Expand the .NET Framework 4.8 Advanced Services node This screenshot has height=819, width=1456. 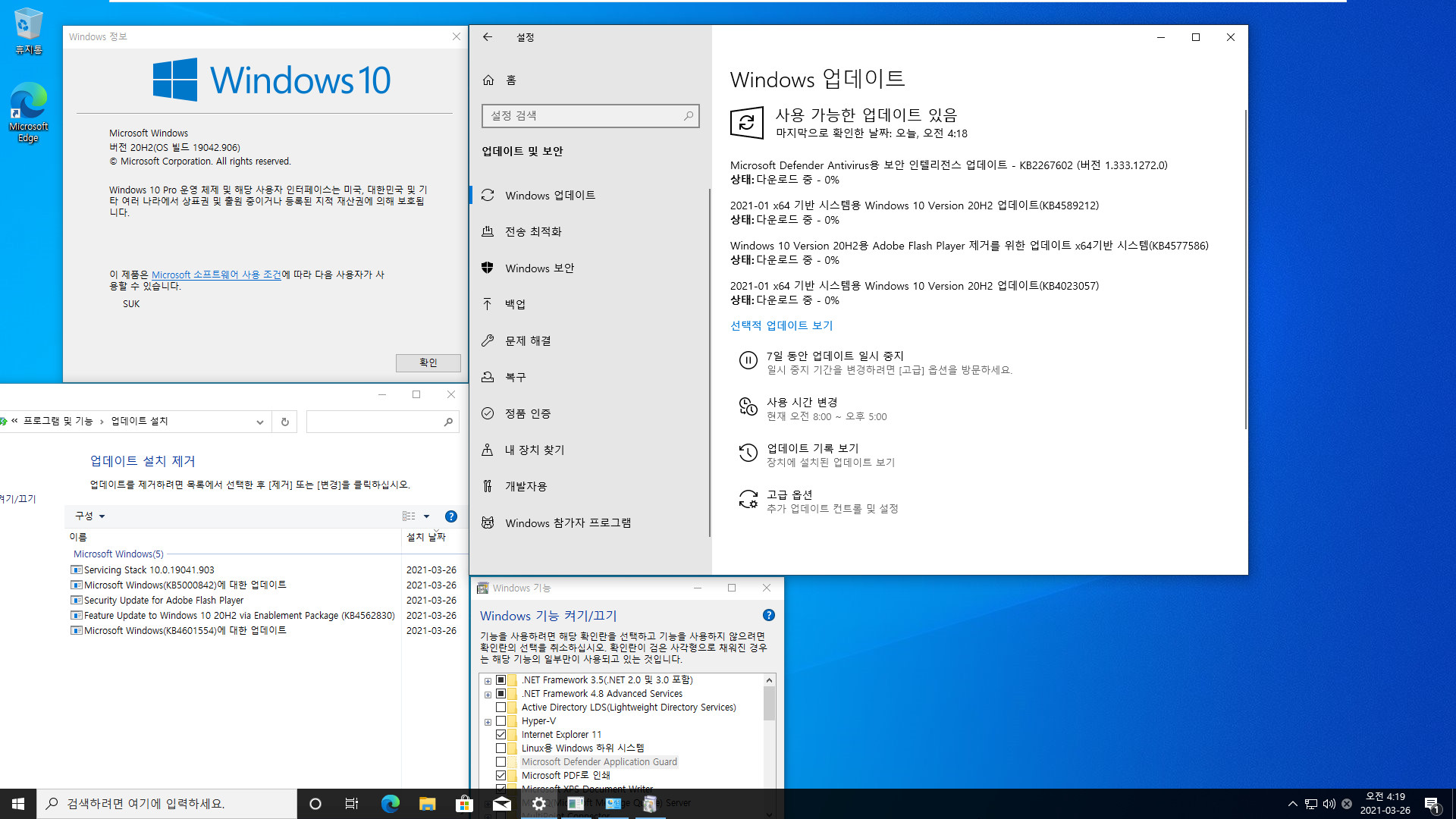[x=488, y=695]
